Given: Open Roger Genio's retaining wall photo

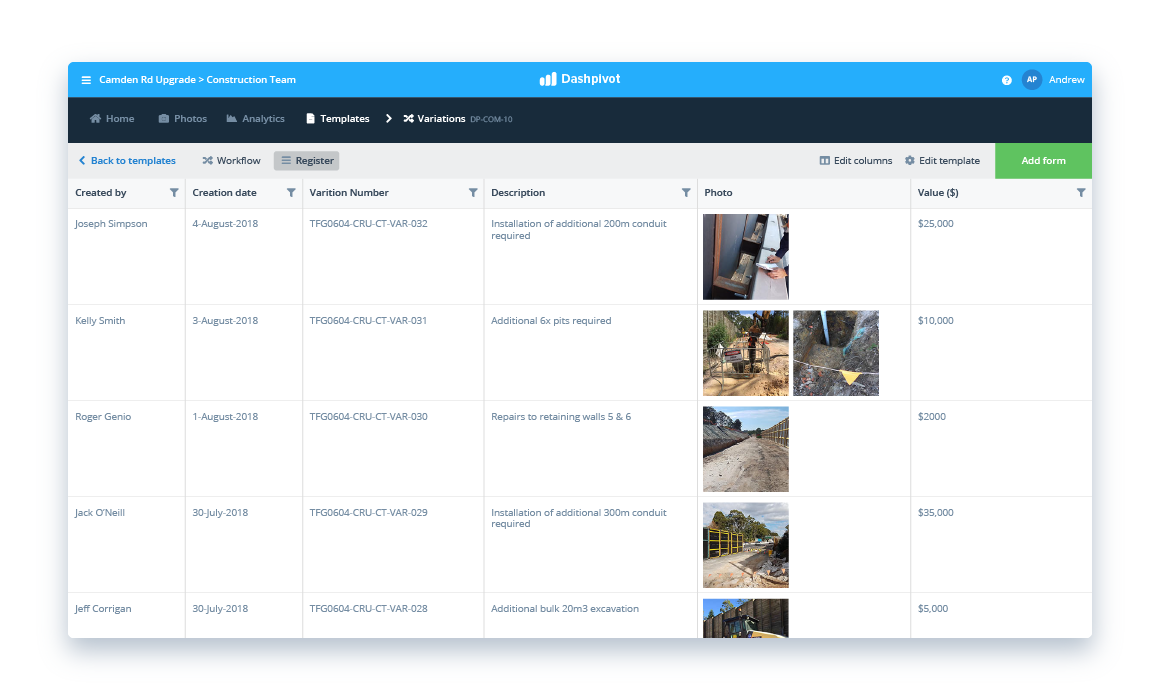Looking at the screenshot, I should (x=746, y=449).
